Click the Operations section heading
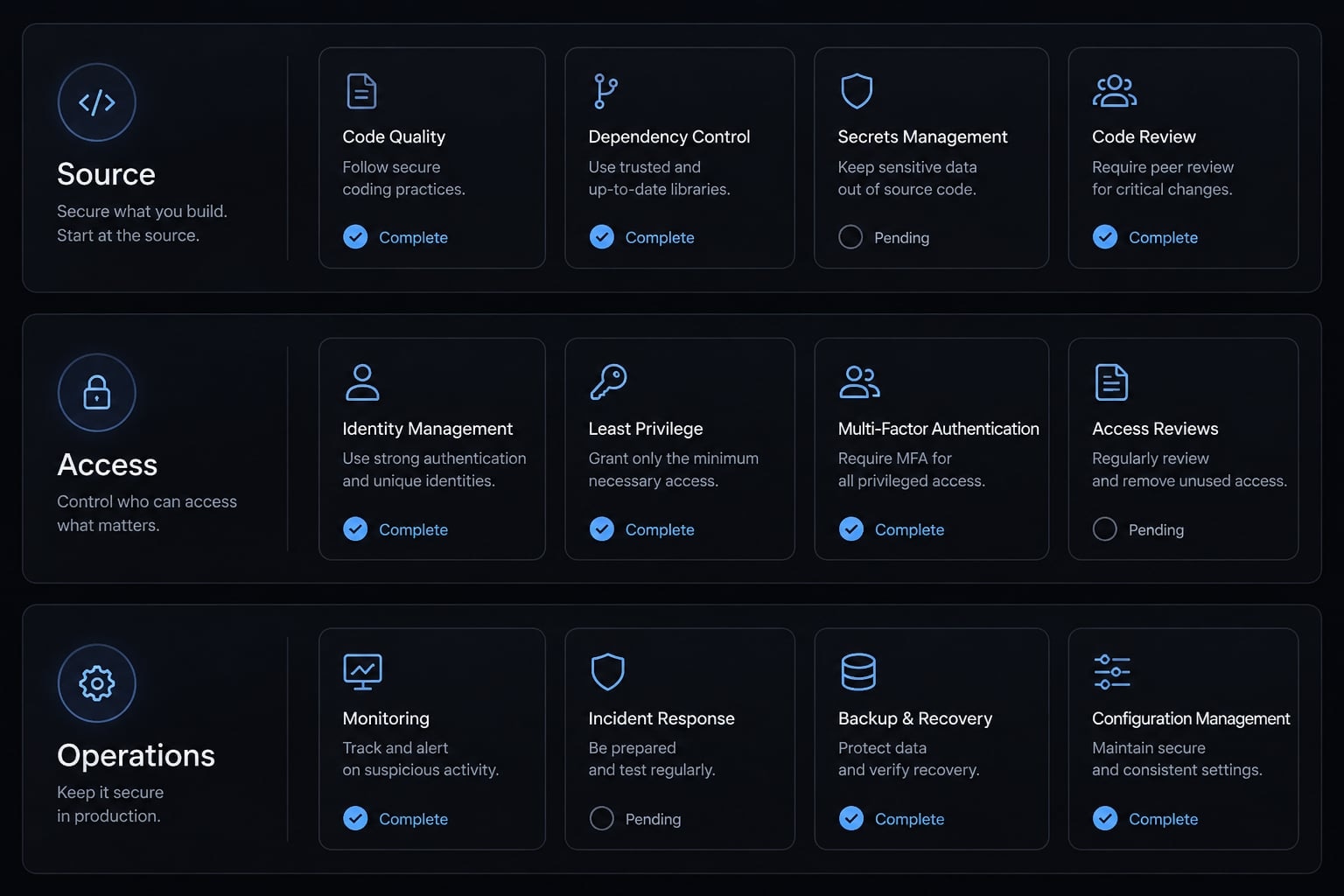1344x896 pixels. click(136, 755)
